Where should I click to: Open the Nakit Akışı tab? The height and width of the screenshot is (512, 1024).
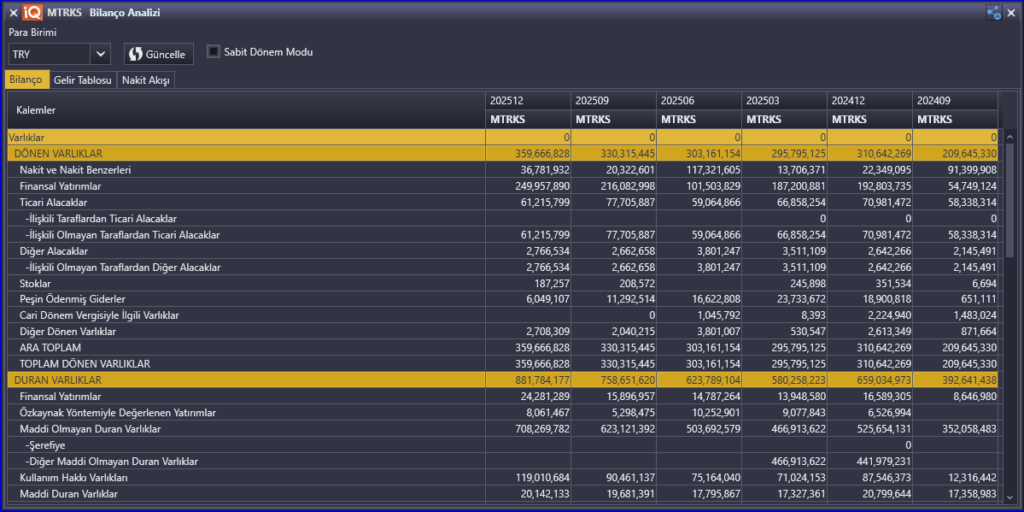(146, 80)
